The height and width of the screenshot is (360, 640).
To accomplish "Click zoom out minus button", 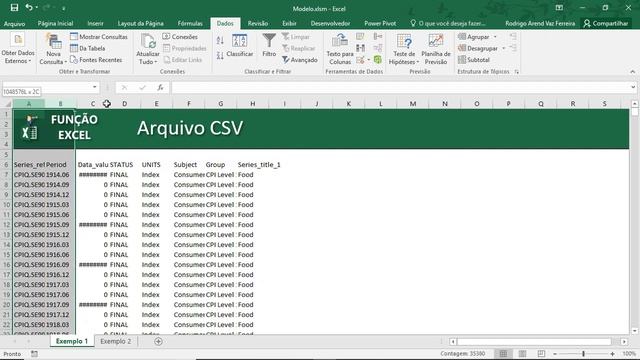I will 555,354.
